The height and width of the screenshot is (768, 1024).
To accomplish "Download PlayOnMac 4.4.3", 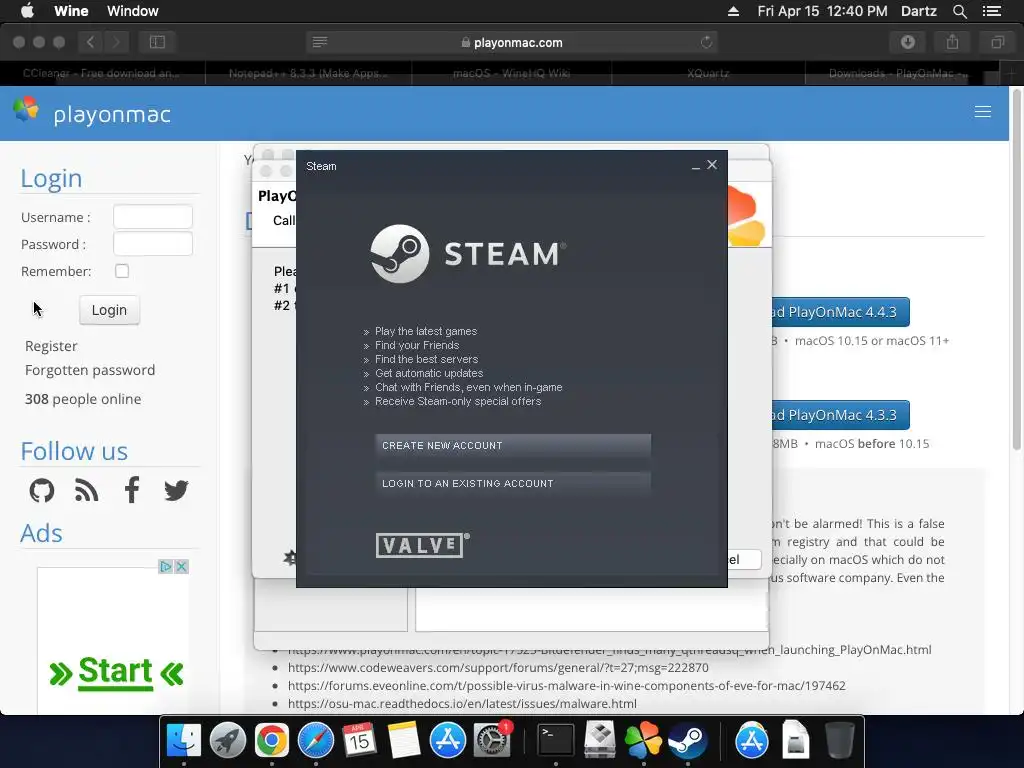I will (840, 312).
